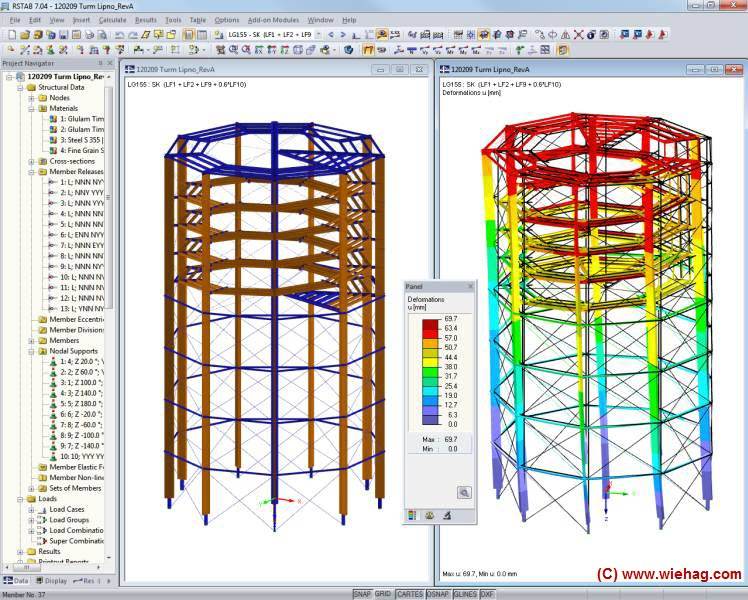
Task: Show My bending moment results icon
Action: point(463,50)
